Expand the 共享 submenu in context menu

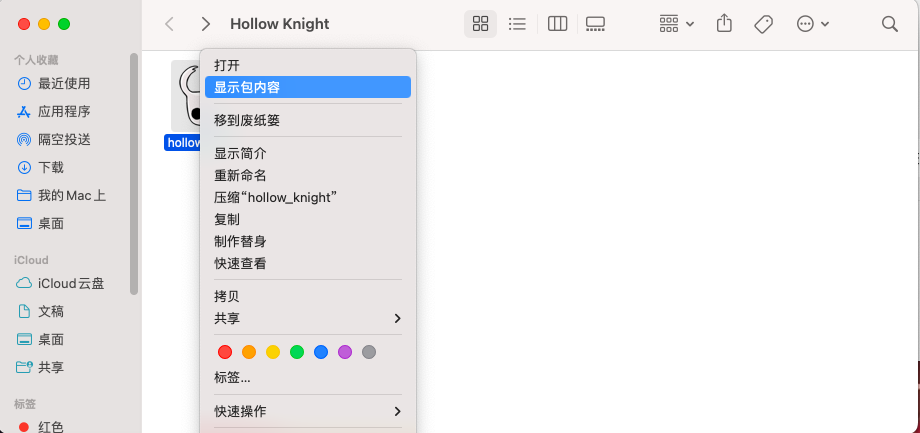(x=306, y=318)
